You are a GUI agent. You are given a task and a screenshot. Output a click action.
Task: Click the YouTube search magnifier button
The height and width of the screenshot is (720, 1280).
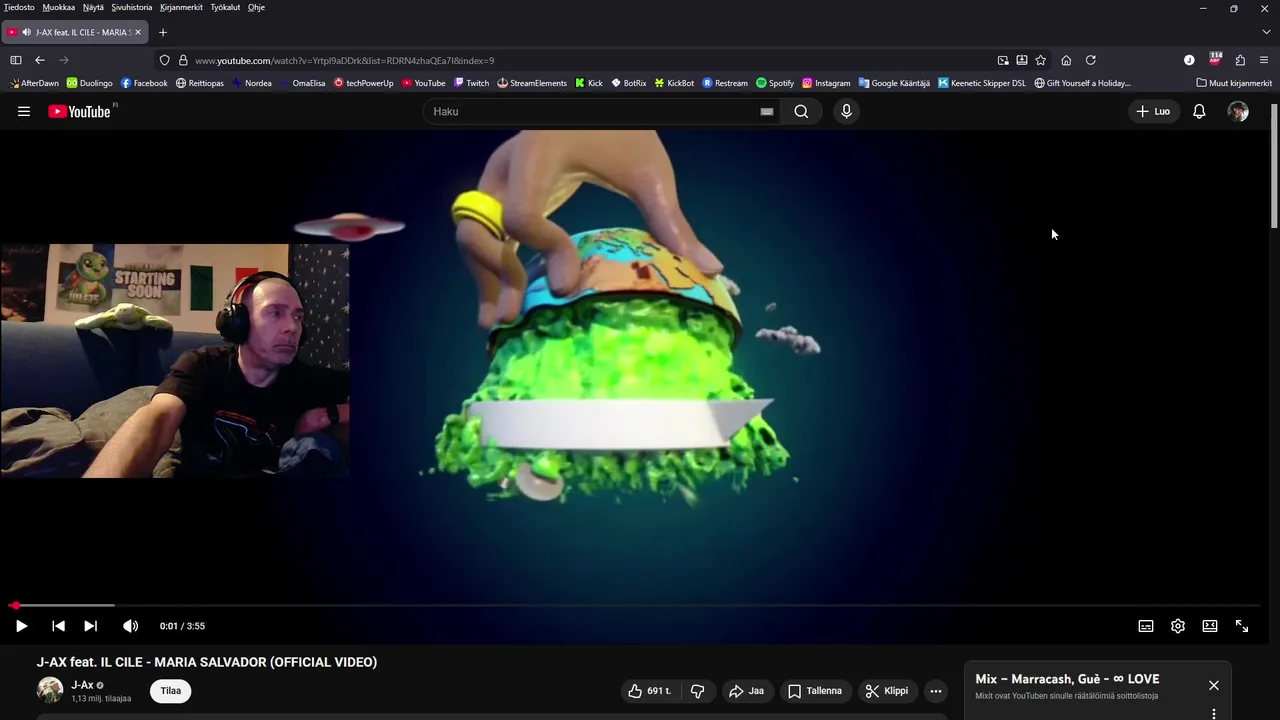pos(801,111)
